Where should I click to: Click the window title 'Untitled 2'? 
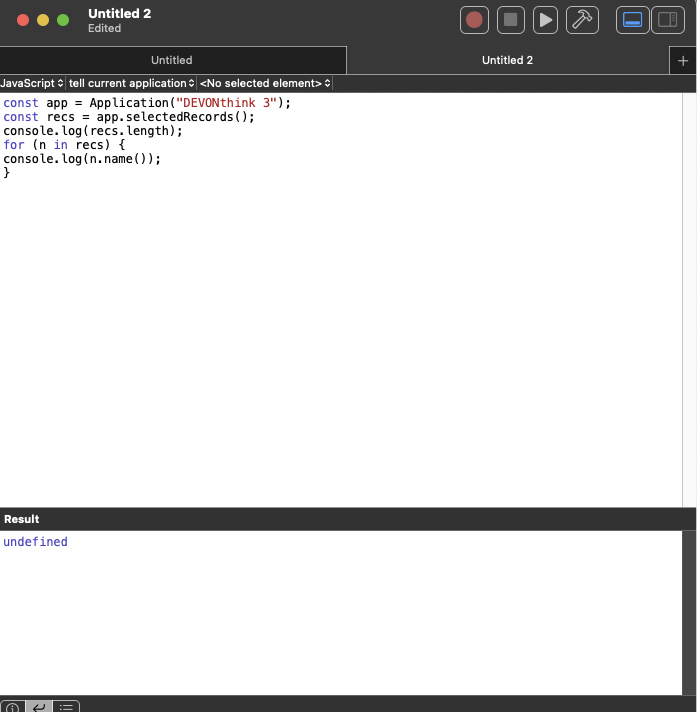[x=119, y=14]
